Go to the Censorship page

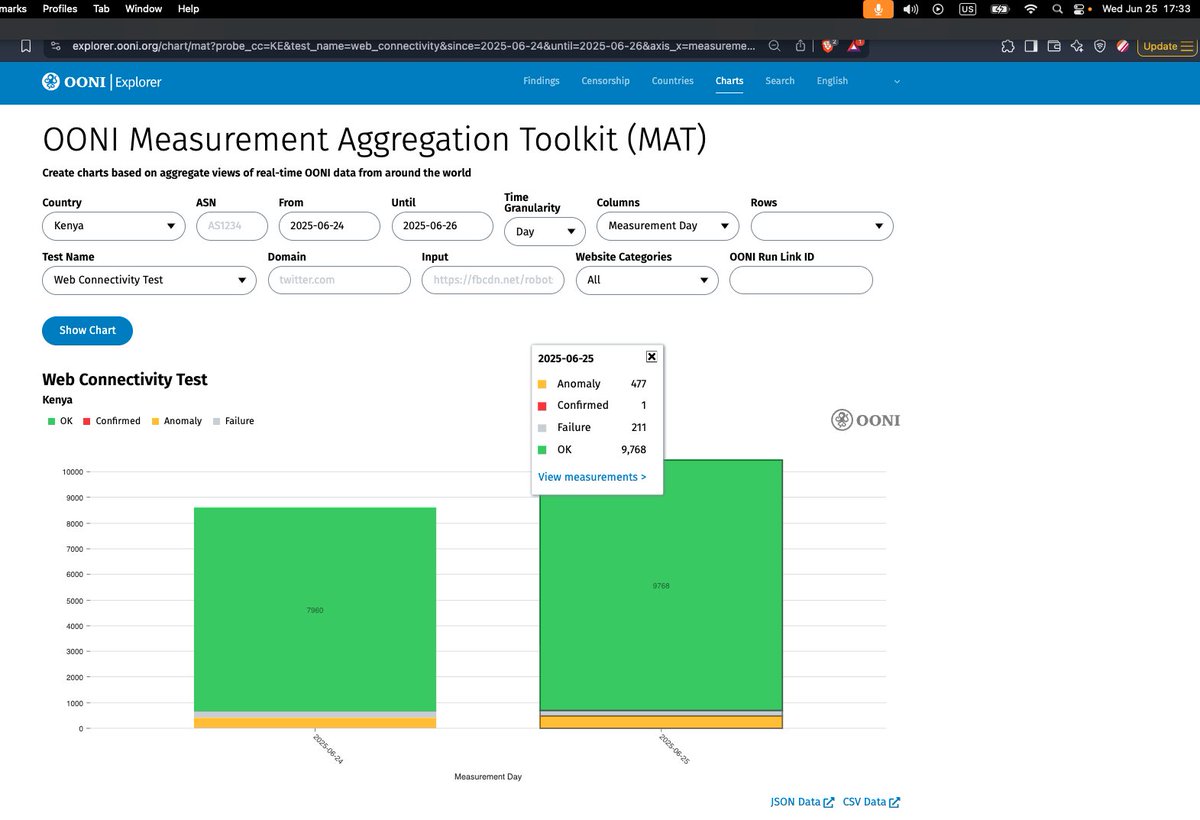[605, 81]
